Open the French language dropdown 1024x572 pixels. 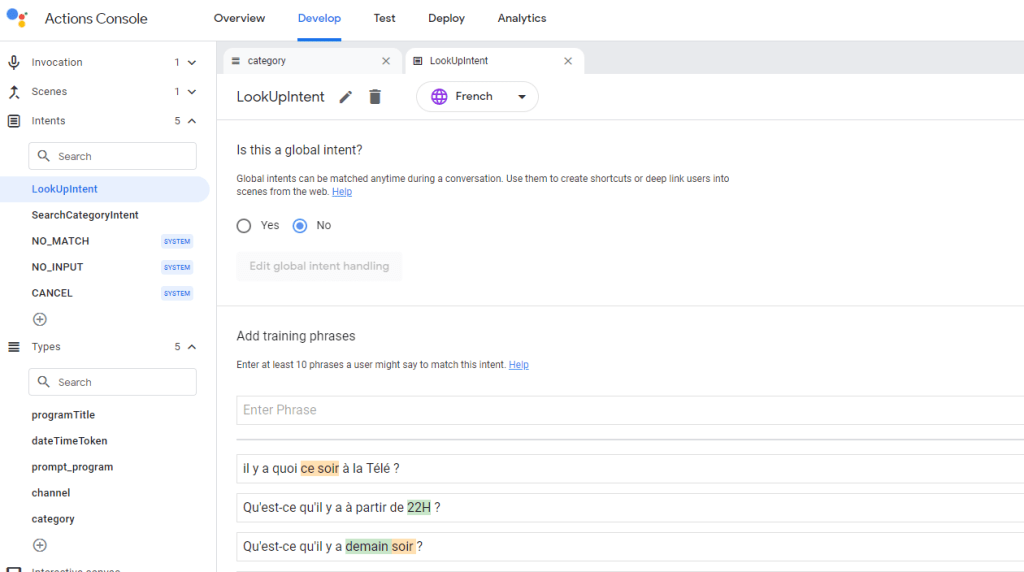tap(477, 97)
